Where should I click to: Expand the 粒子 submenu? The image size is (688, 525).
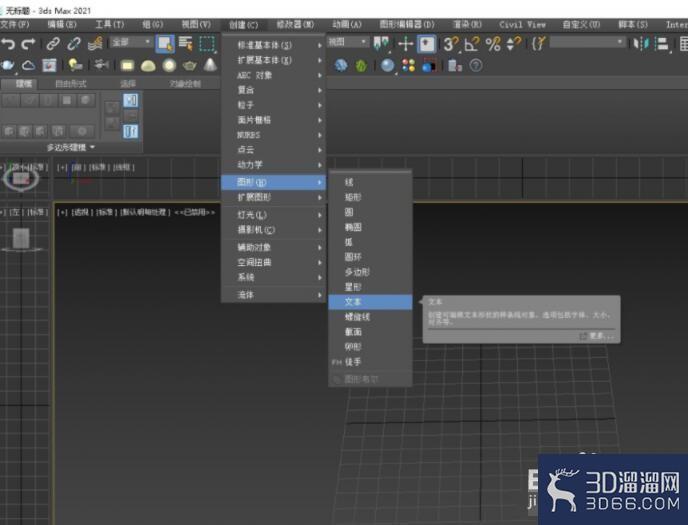click(x=273, y=105)
